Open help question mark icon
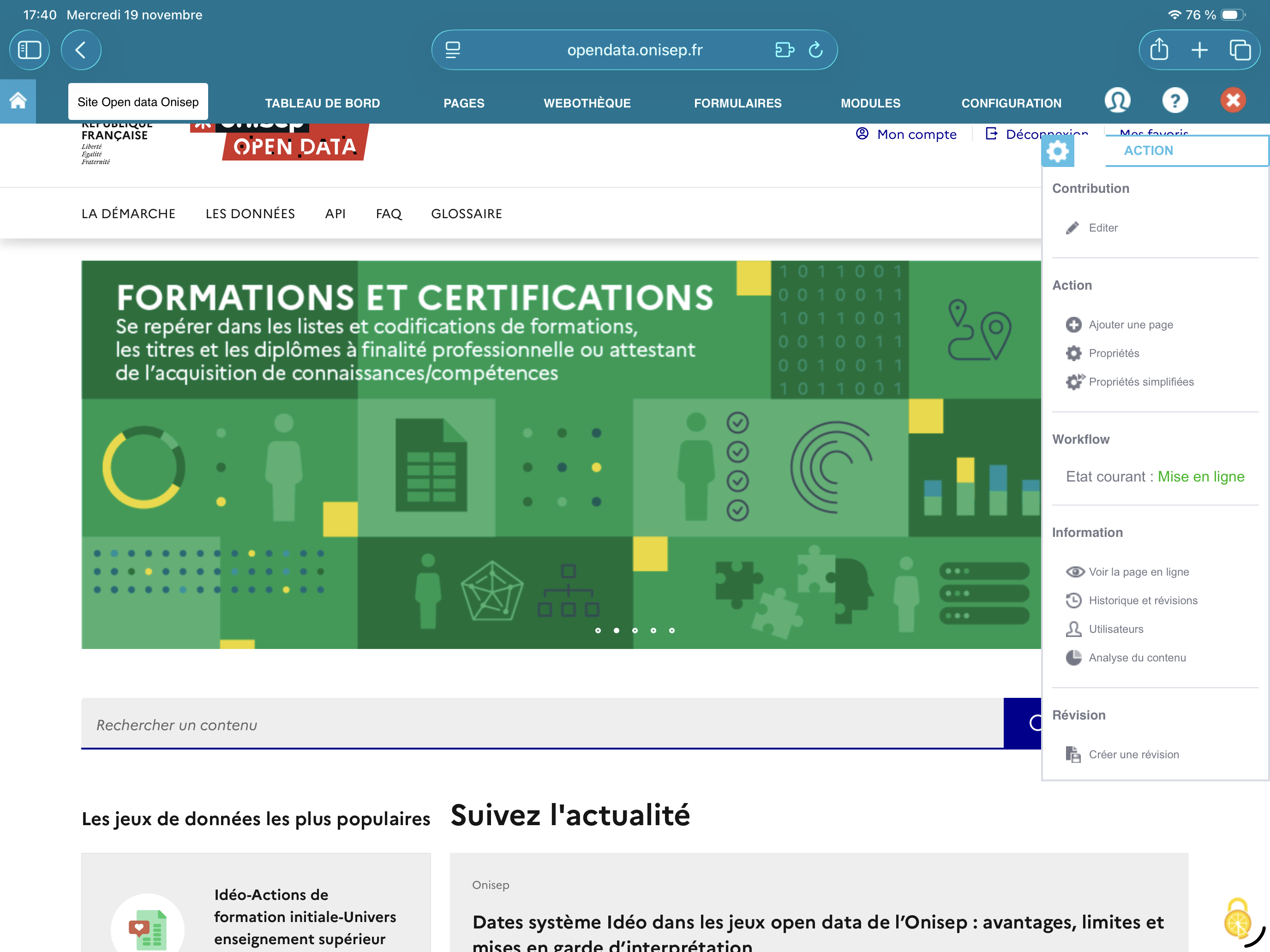Viewport: 1270px width, 952px height. click(x=1174, y=101)
